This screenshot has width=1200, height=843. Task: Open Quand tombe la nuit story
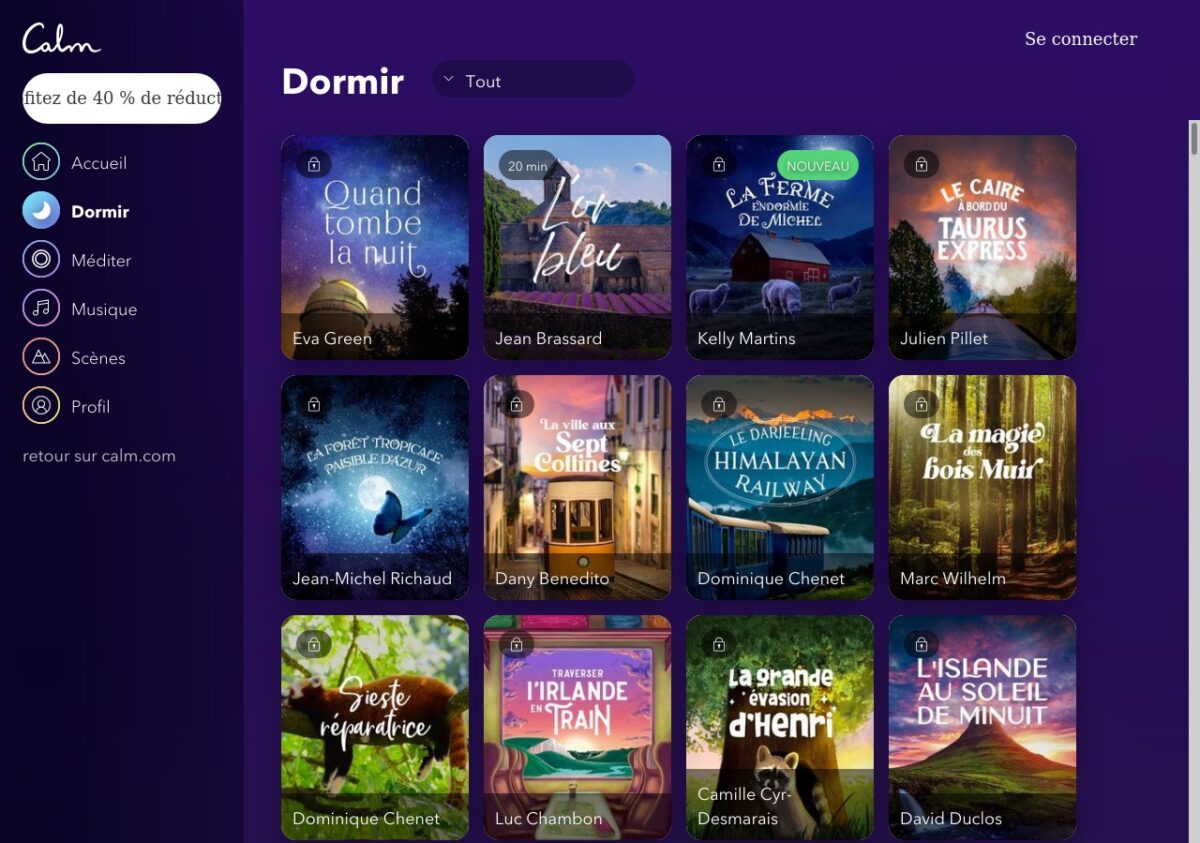(375, 247)
